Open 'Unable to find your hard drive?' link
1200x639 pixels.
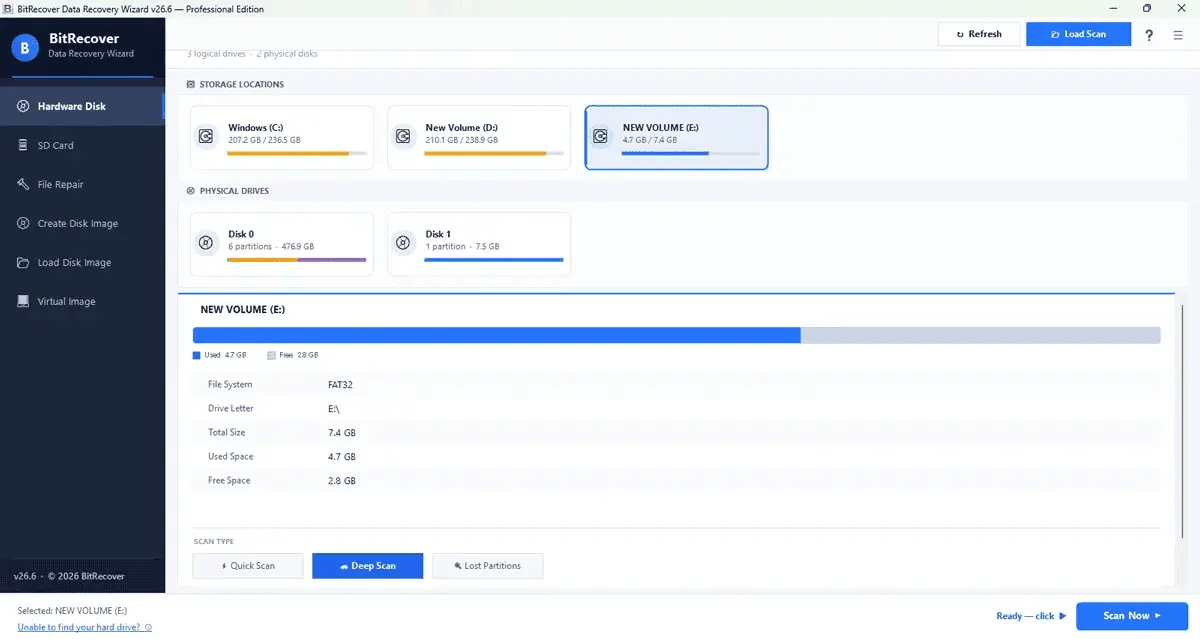pos(80,628)
